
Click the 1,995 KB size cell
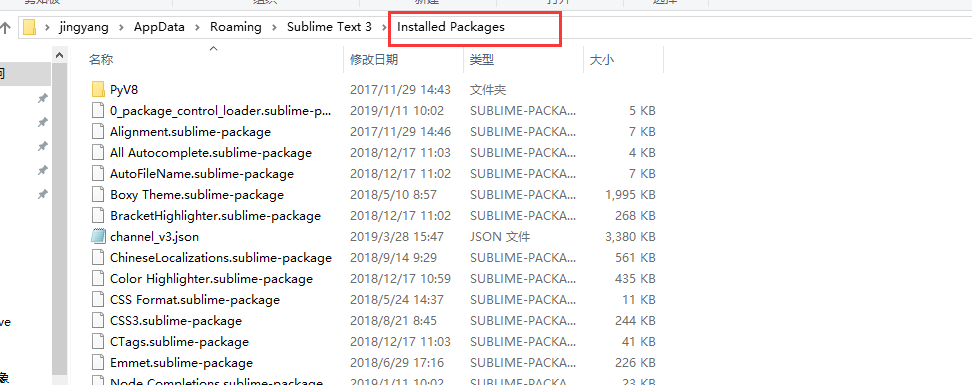630,195
